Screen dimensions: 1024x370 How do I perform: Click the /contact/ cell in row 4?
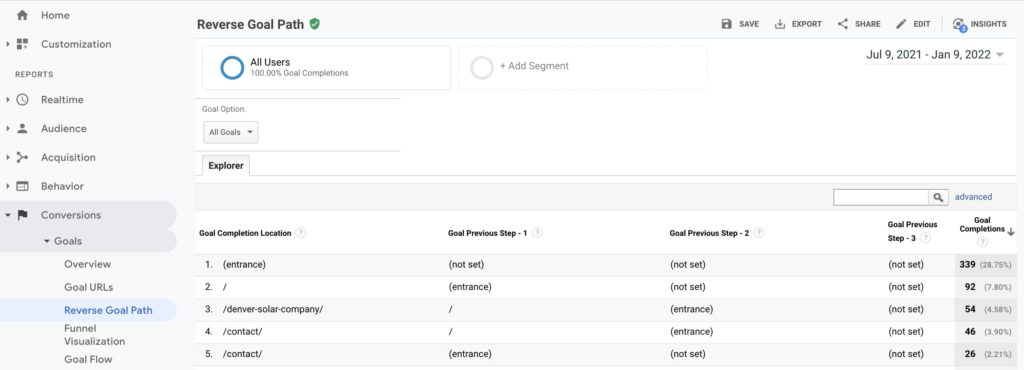click(x=242, y=331)
